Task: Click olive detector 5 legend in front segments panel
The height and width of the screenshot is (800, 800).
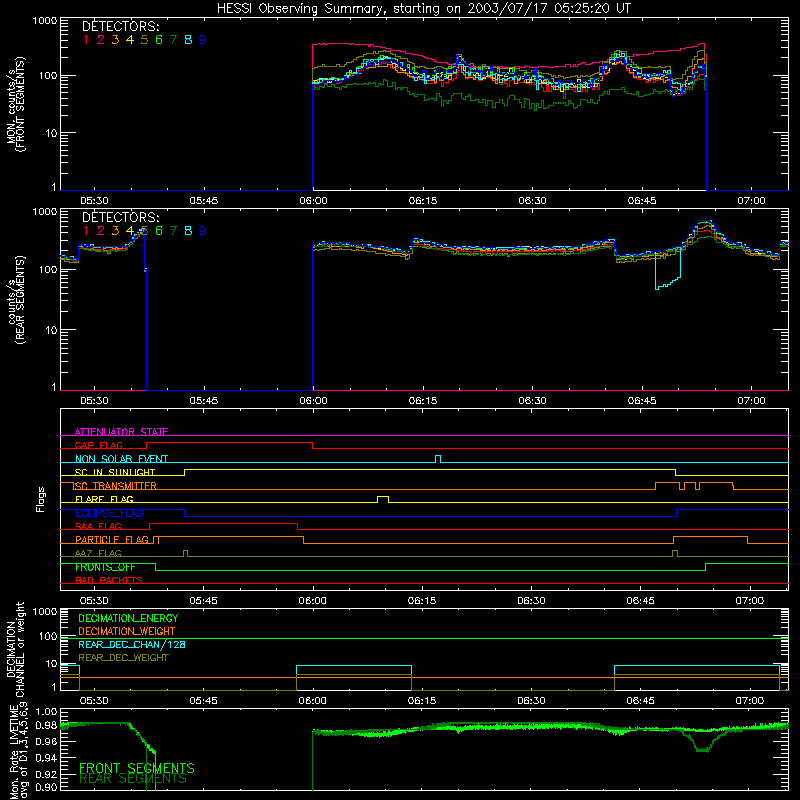Action: coord(144,40)
